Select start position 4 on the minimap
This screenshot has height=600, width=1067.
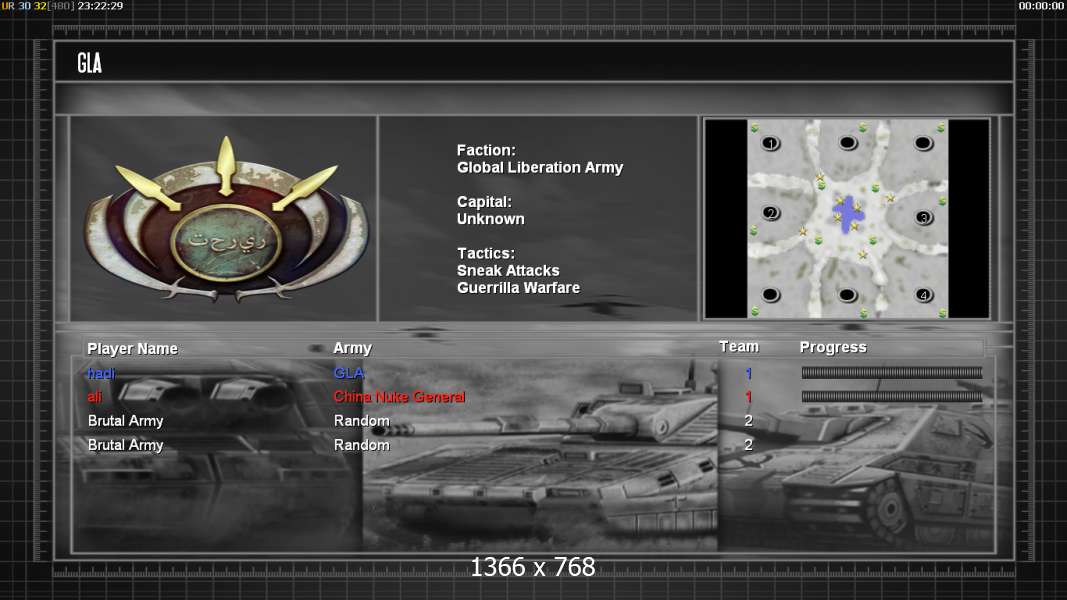(923, 295)
